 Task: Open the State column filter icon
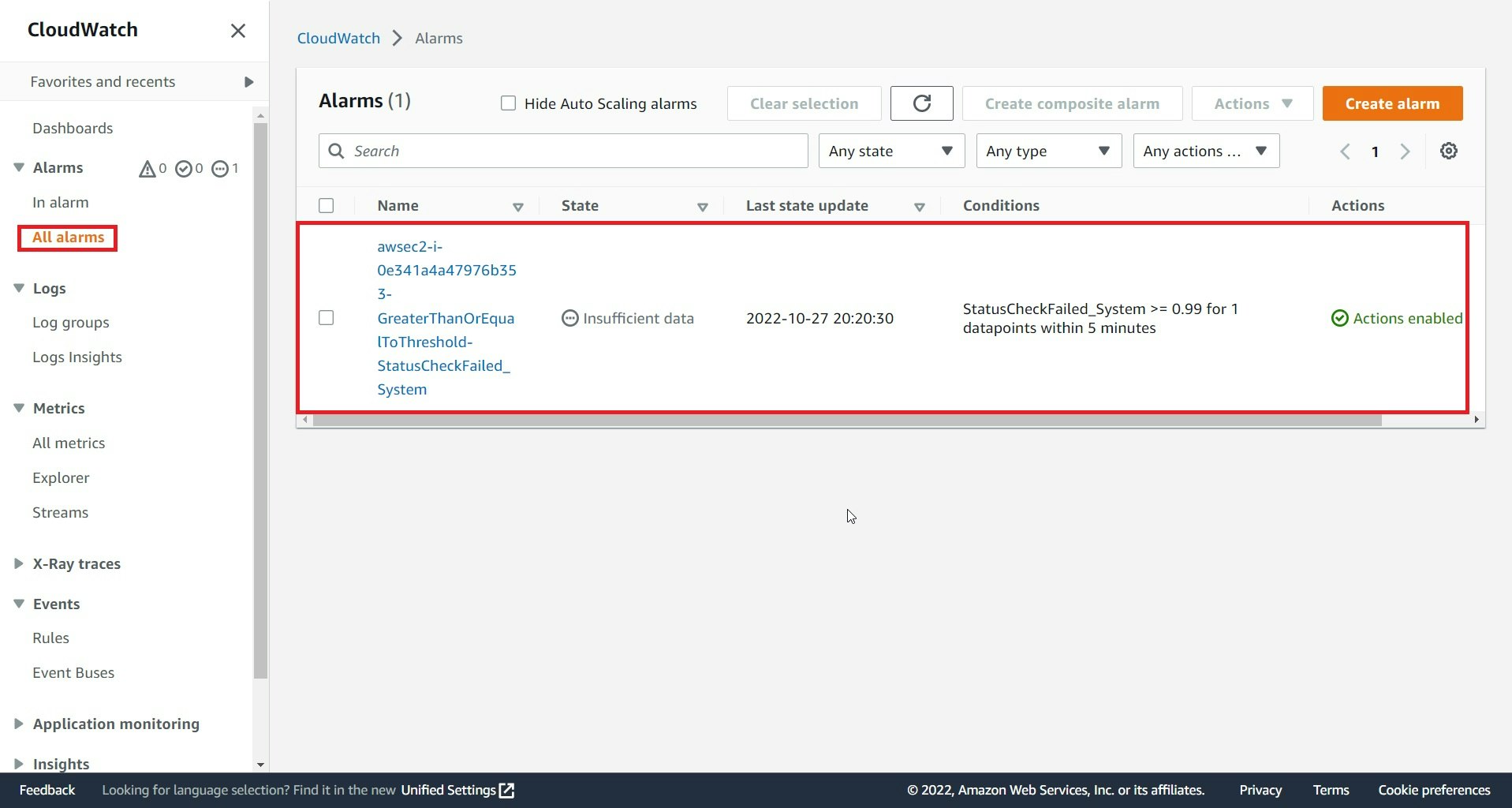point(702,207)
